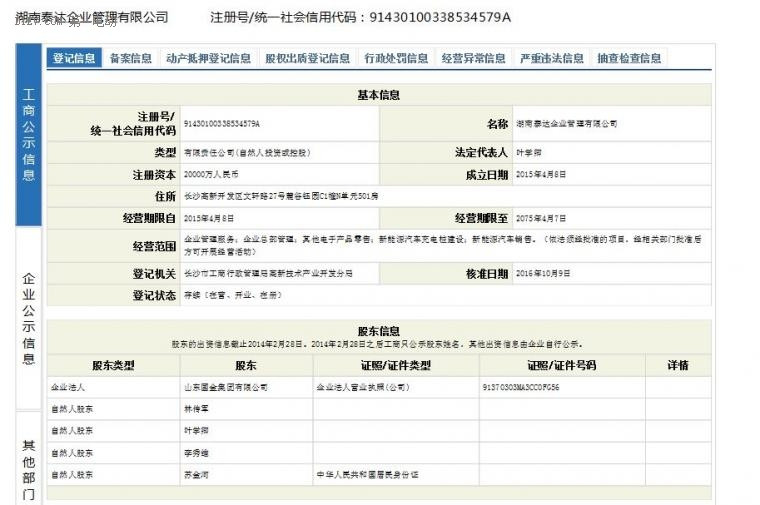The width and height of the screenshot is (760, 505).
Task: Click the 类型 field label
Action: 165,153
